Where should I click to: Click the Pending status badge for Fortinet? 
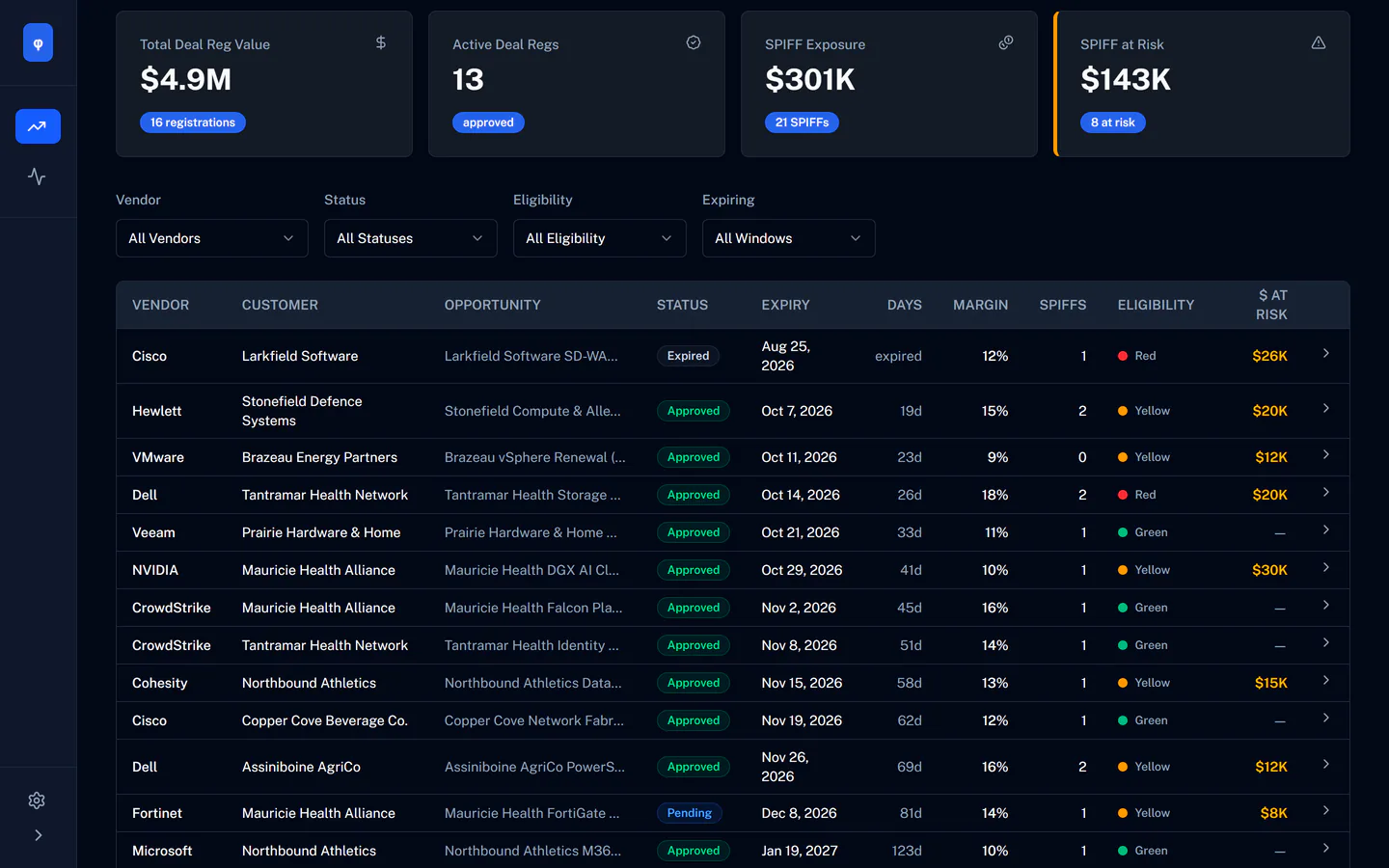(x=690, y=813)
